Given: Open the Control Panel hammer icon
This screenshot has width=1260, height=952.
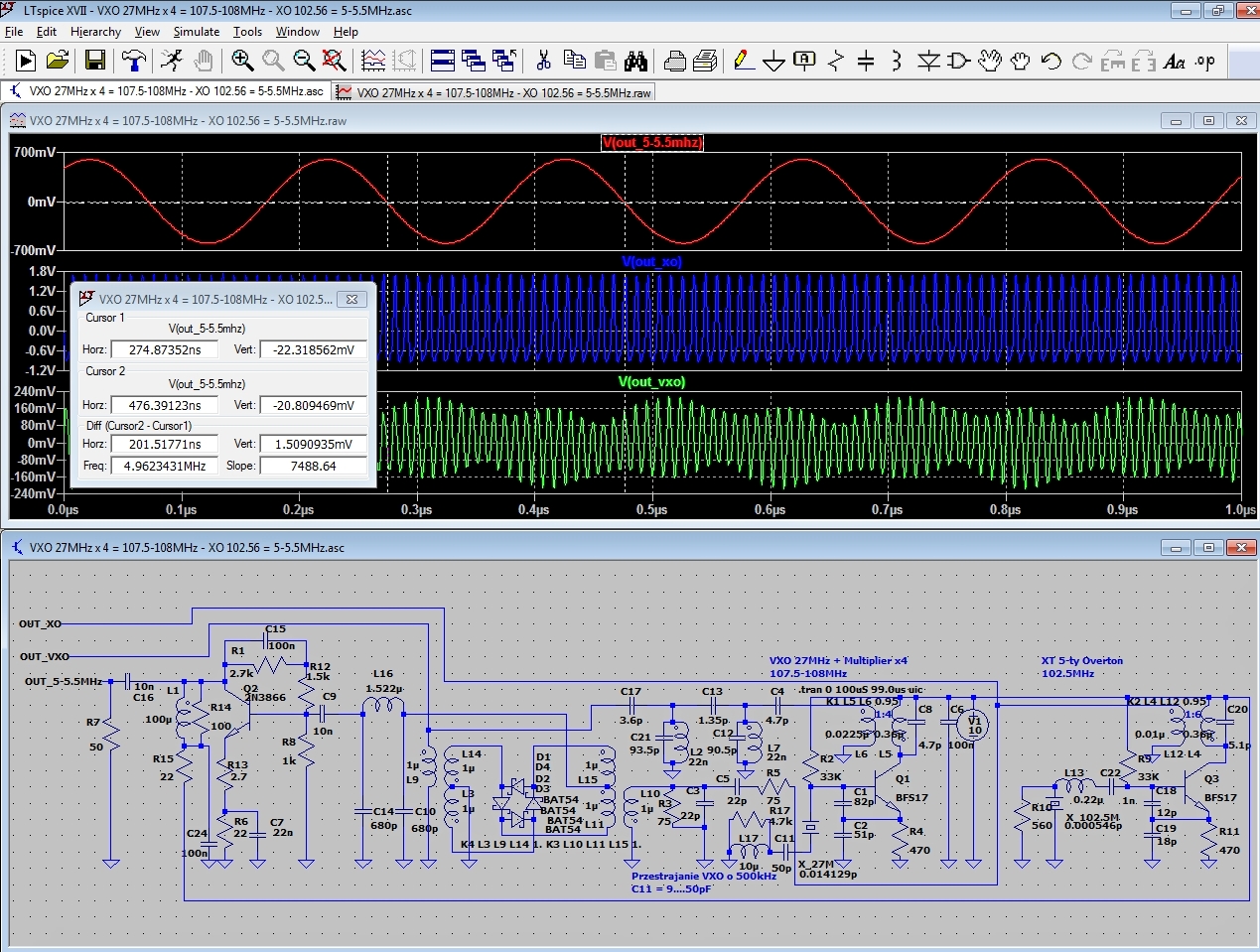Looking at the screenshot, I should tap(133, 61).
